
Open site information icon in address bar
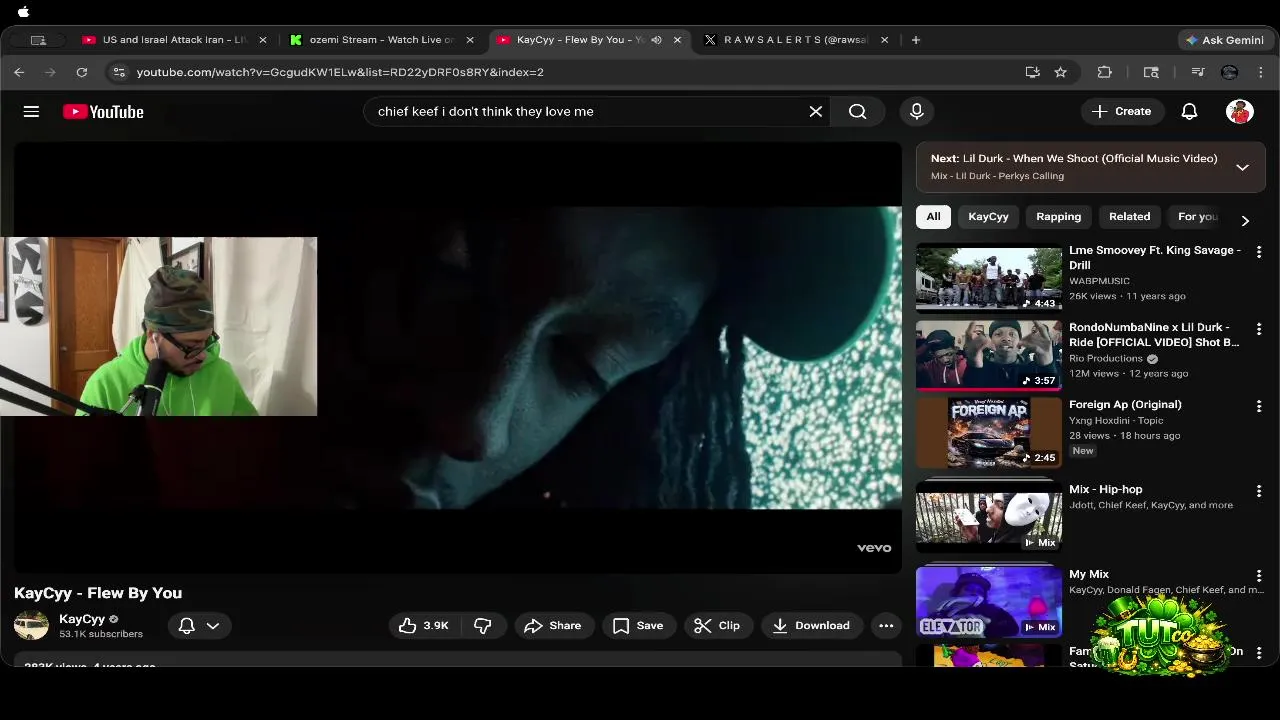119,72
